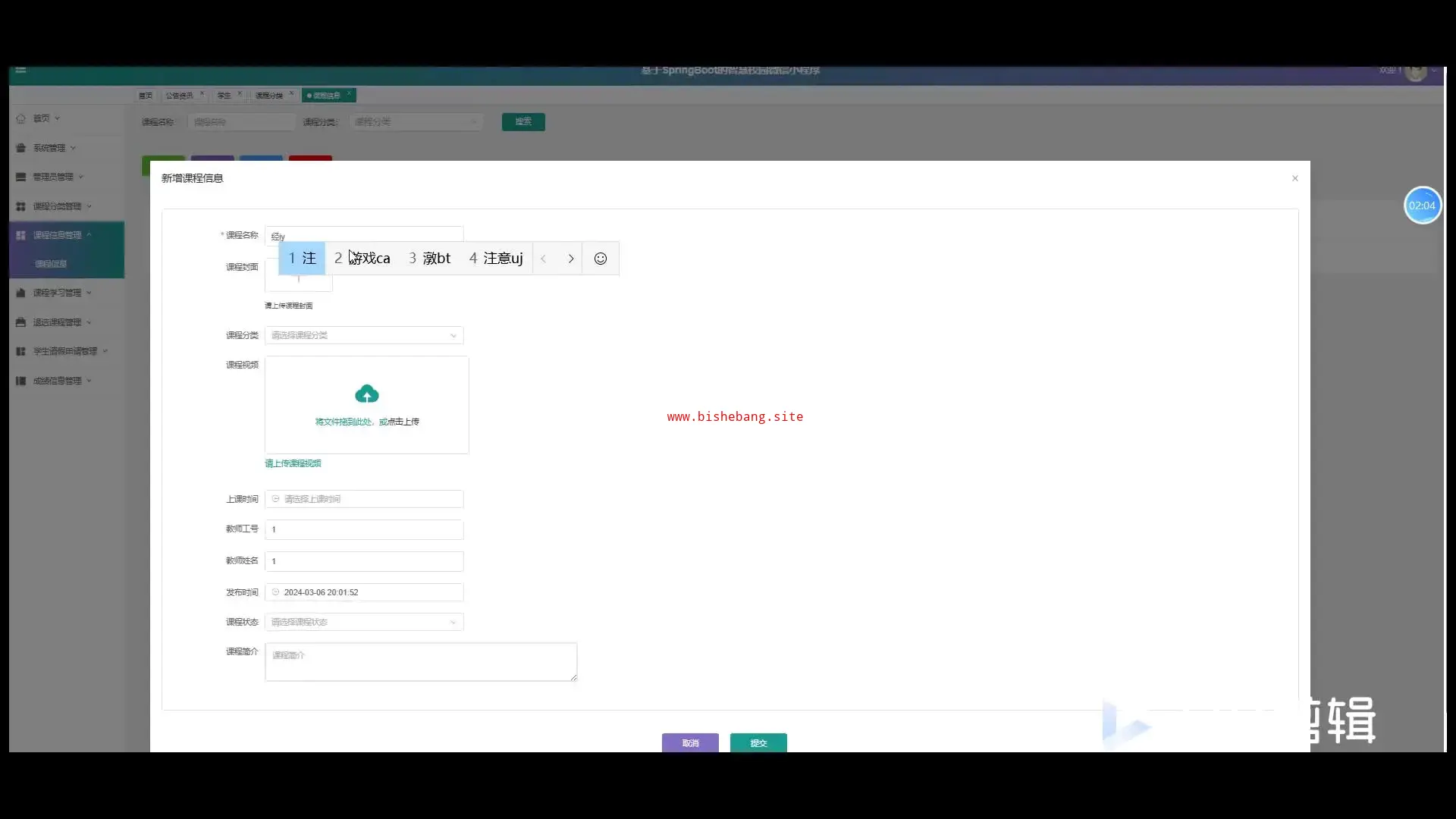The image size is (1456, 819).
Task: Expand 课程学习管理 sidebar menu
Action: click(x=57, y=293)
